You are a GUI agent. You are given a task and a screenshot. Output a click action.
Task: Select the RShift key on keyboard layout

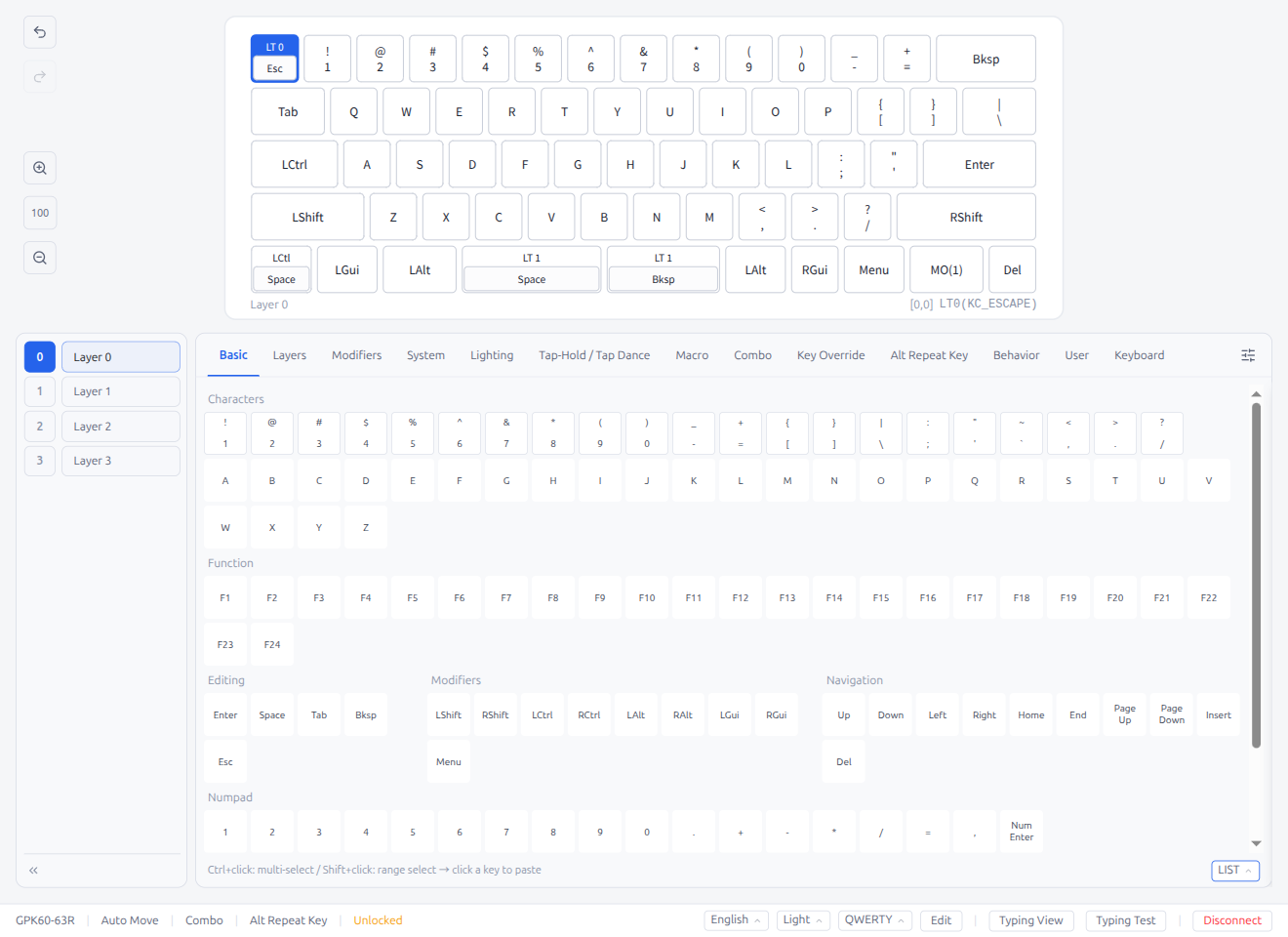966,217
